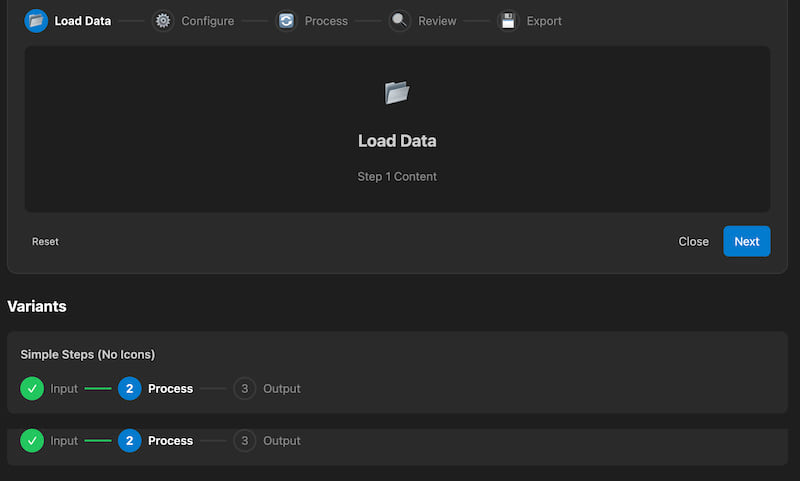Click the Reset button

click(45, 241)
